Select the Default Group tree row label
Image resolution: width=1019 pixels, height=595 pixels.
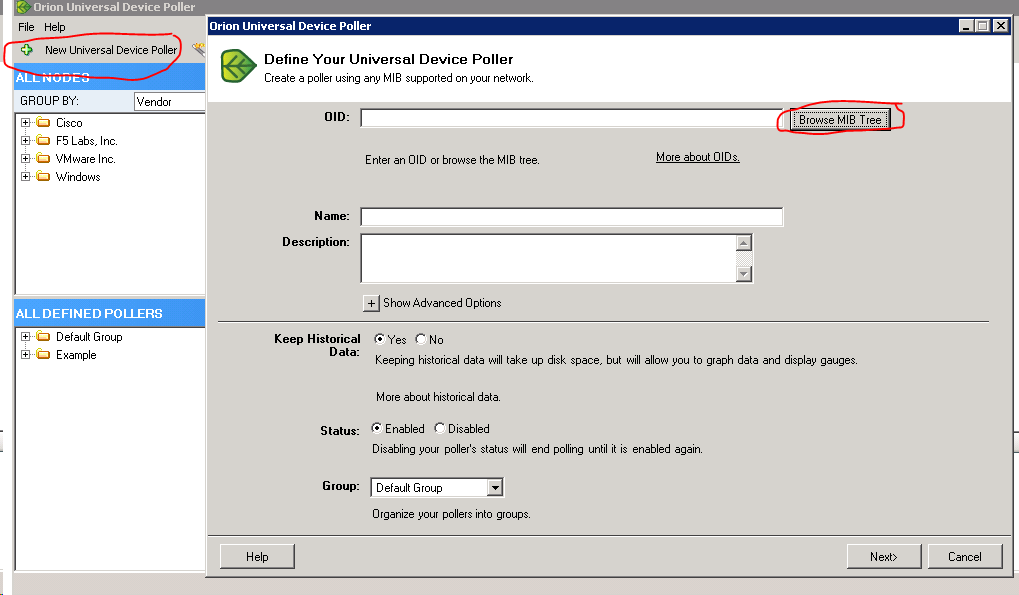click(89, 336)
